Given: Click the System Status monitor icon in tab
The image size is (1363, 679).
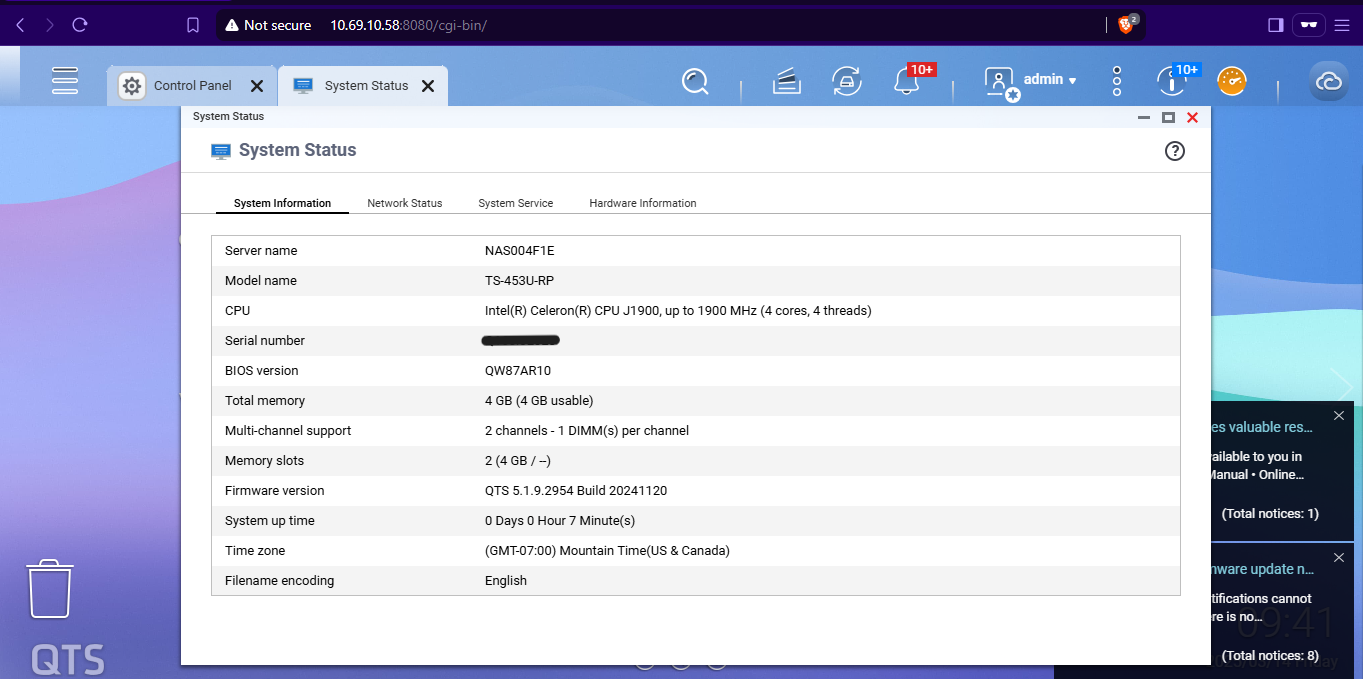Looking at the screenshot, I should click(x=303, y=86).
